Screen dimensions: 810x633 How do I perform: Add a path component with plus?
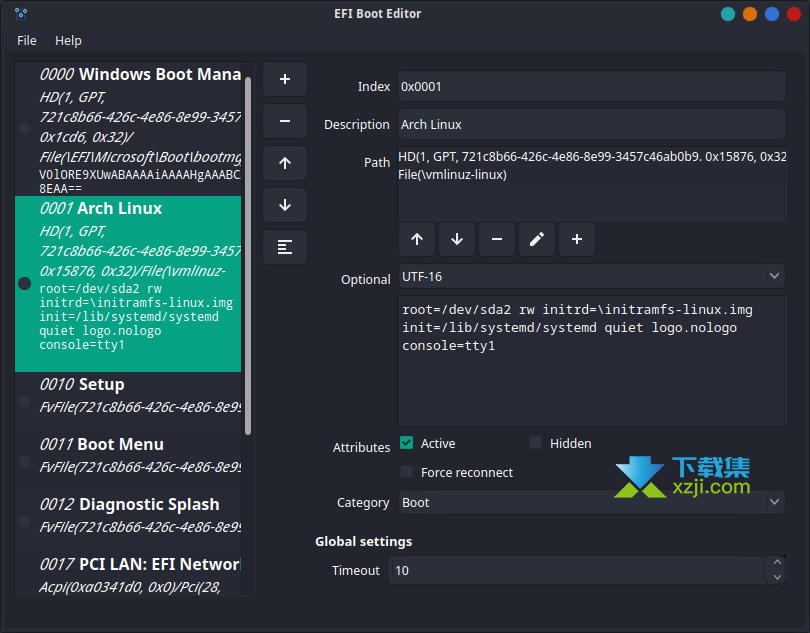pos(577,239)
